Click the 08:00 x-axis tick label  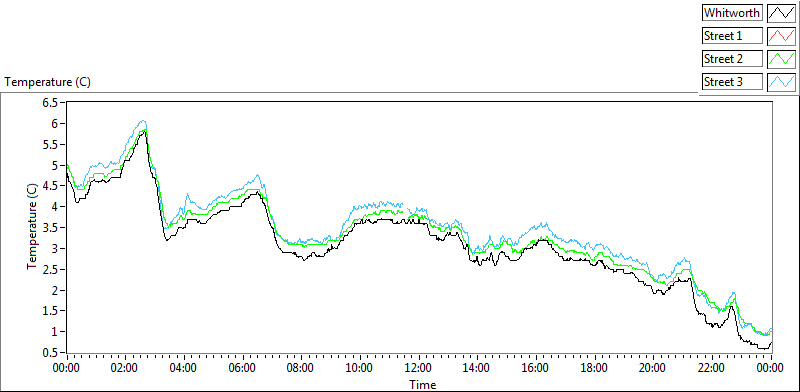click(x=301, y=368)
